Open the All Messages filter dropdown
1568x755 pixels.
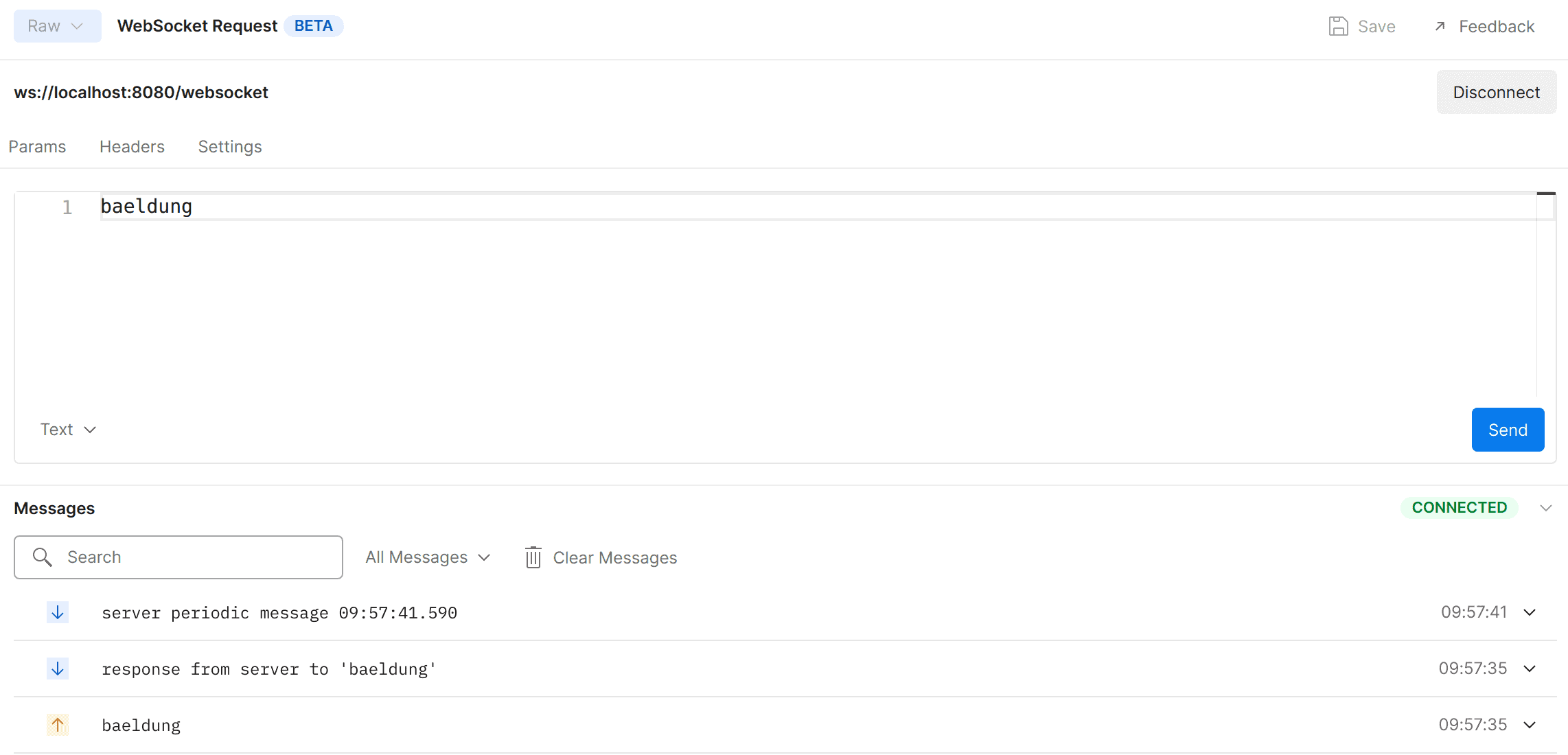(428, 557)
